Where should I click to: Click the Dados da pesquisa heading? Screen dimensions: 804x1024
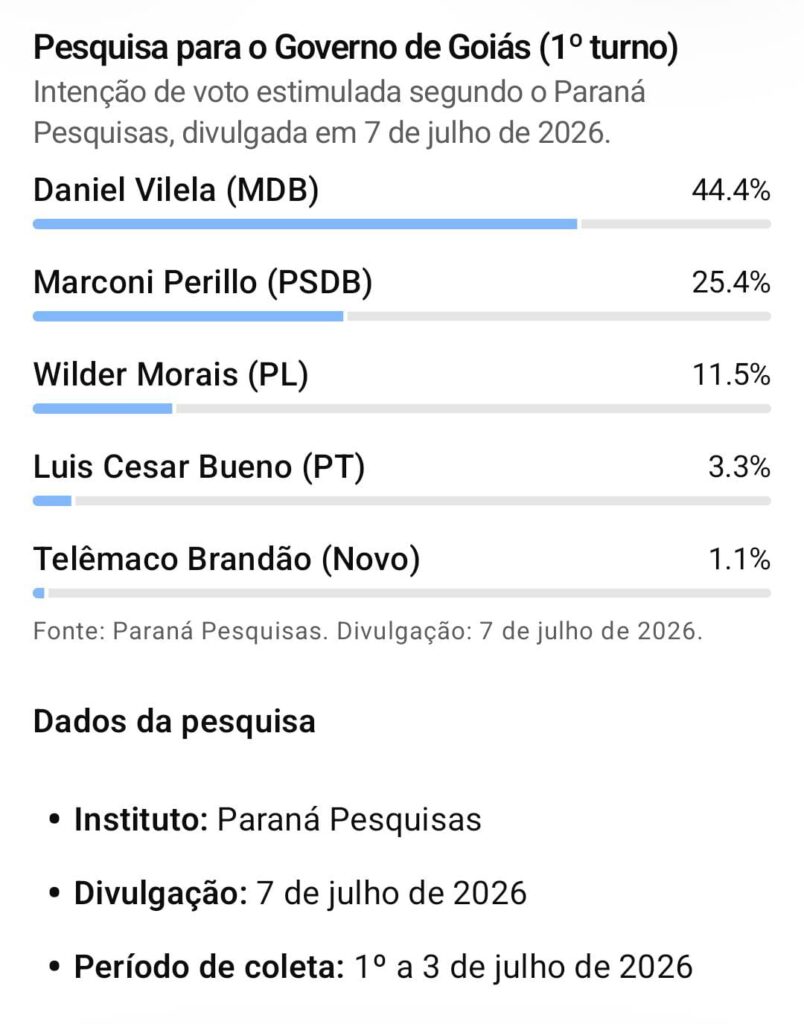(x=174, y=722)
